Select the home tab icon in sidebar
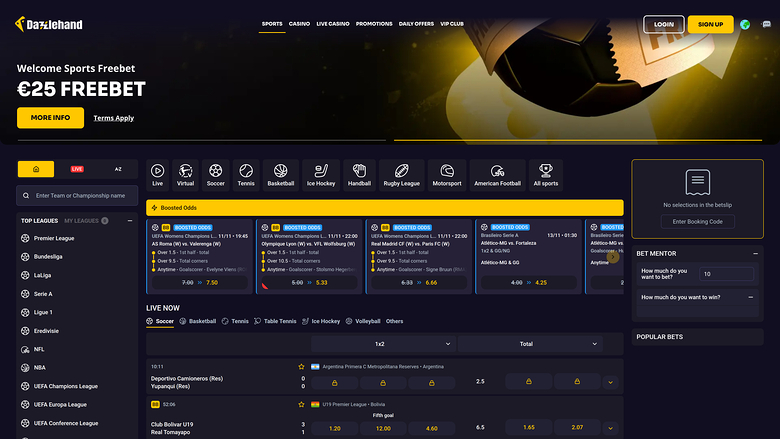This screenshot has height=439, width=780. coord(36,169)
